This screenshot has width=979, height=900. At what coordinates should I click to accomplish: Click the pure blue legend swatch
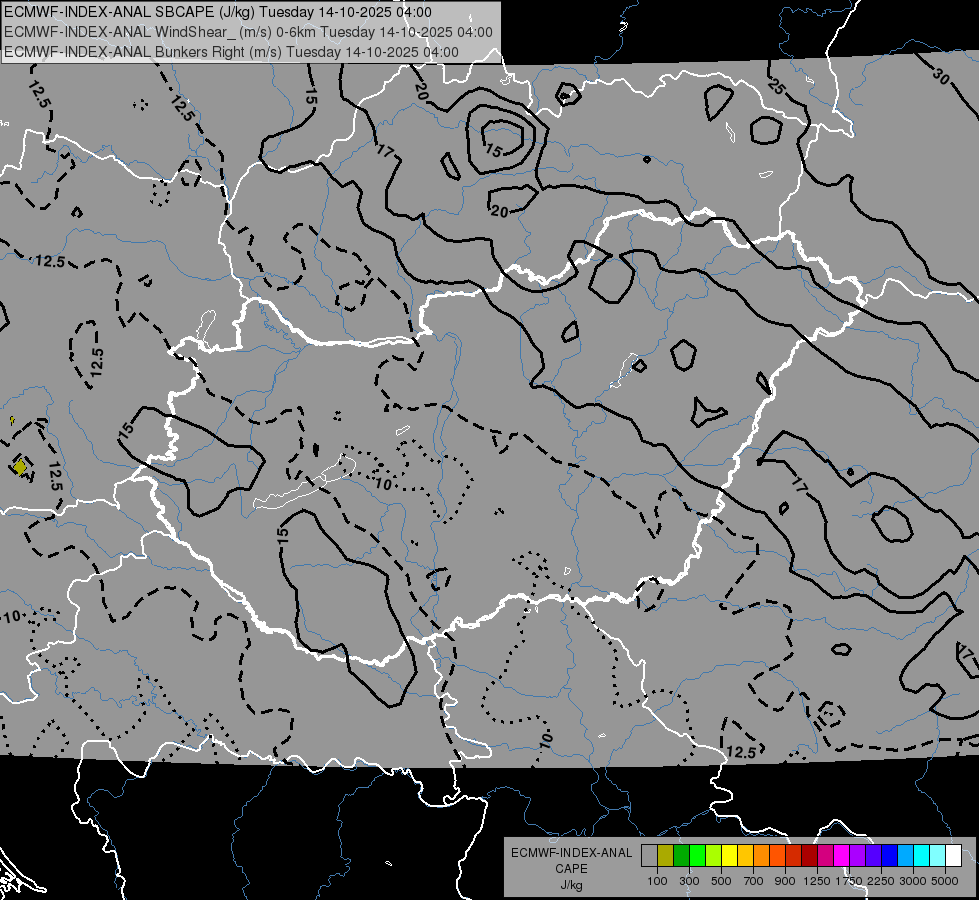[x=890, y=856]
